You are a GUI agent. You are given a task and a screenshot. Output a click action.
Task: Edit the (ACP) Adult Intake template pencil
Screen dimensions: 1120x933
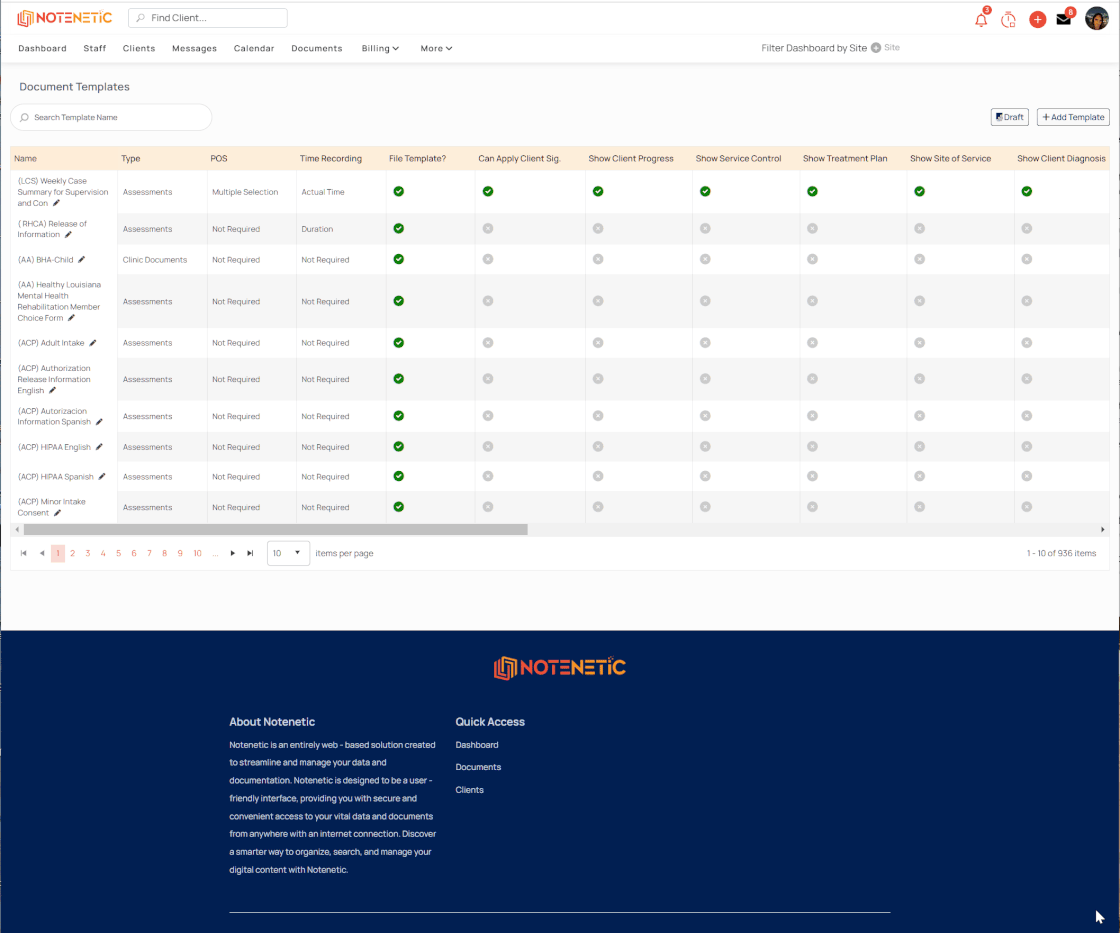click(93, 343)
